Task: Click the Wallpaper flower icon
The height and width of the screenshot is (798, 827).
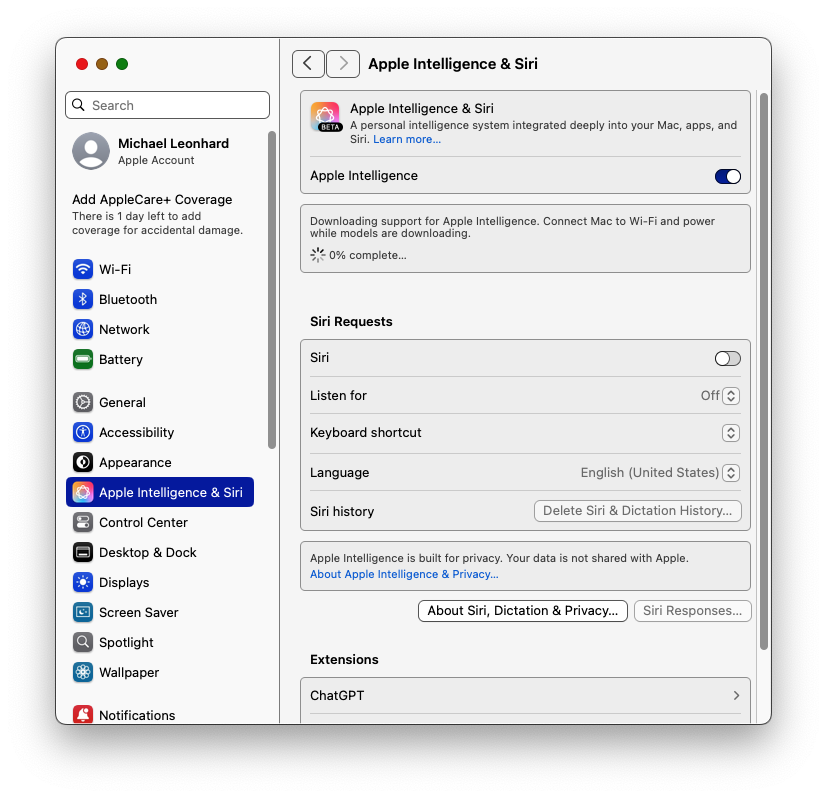Action: point(83,672)
